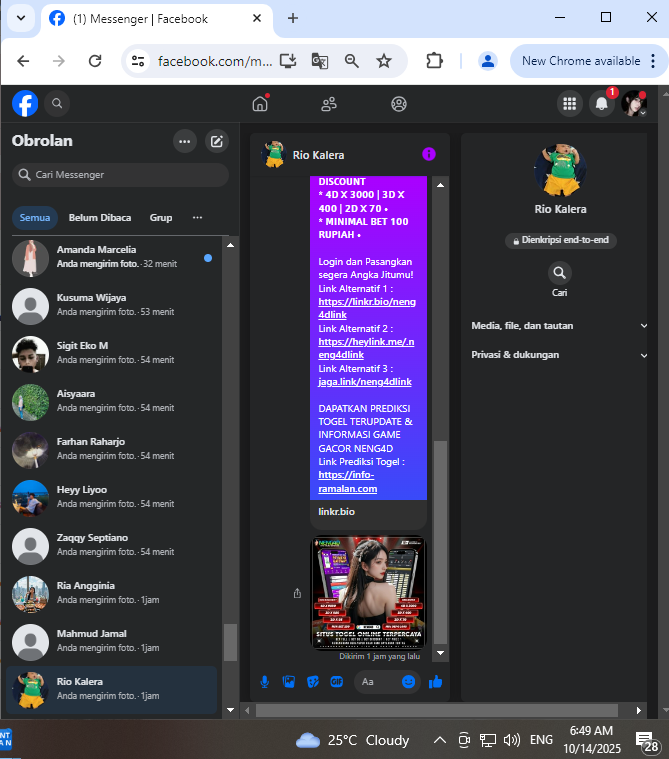Select the Semua filter tab
Viewport: 669px width, 759px height.
35,217
